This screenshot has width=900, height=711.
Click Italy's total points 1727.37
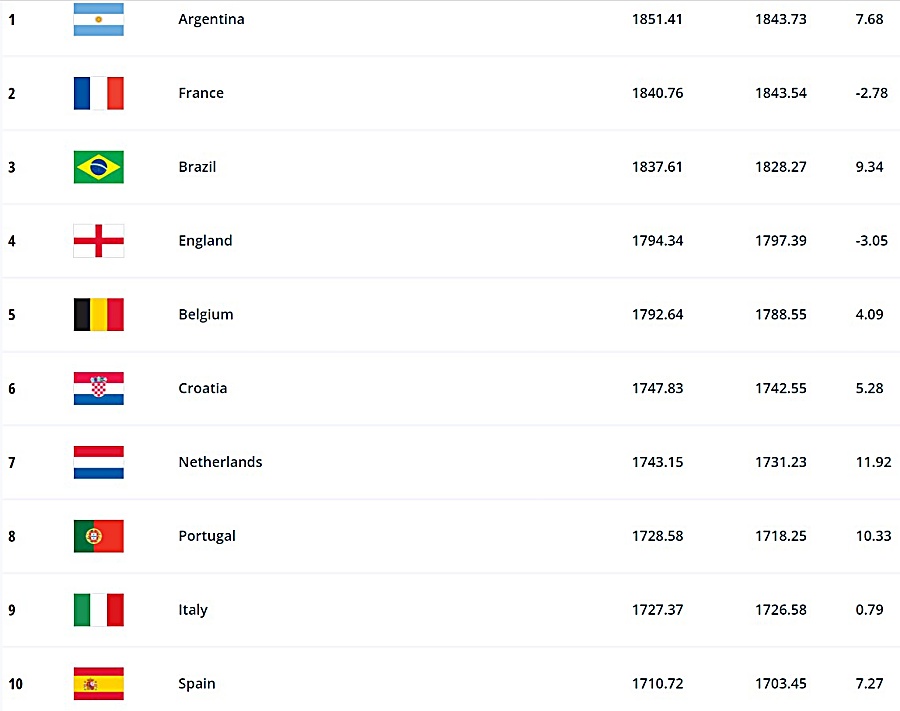tap(657, 609)
